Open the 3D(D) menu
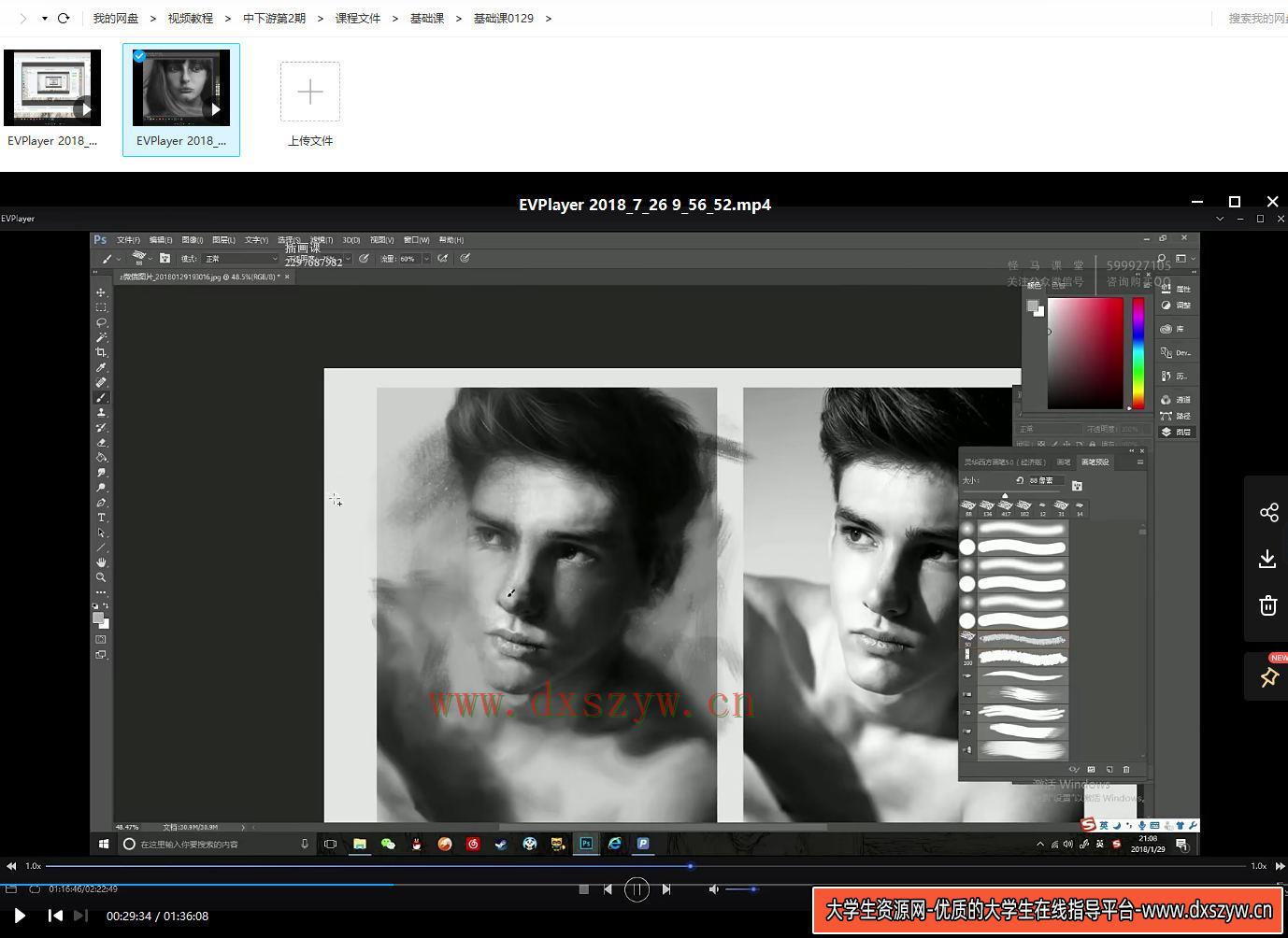Screen dimensions: 1288x938 tap(351, 240)
